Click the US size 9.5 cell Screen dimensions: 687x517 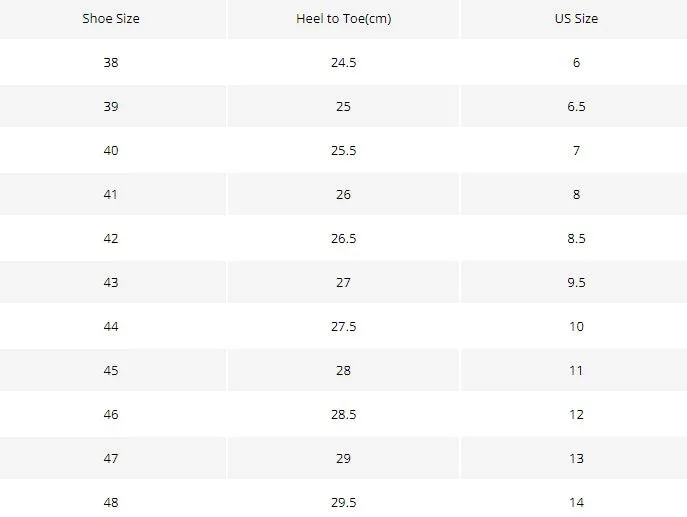click(x=576, y=283)
